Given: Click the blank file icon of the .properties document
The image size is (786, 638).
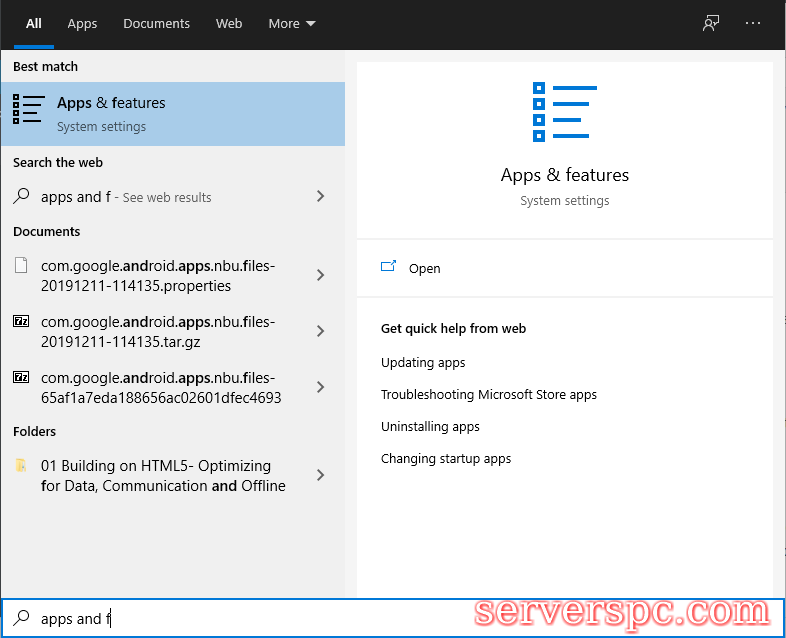Looking at the screenshot, I should point(21,266).
